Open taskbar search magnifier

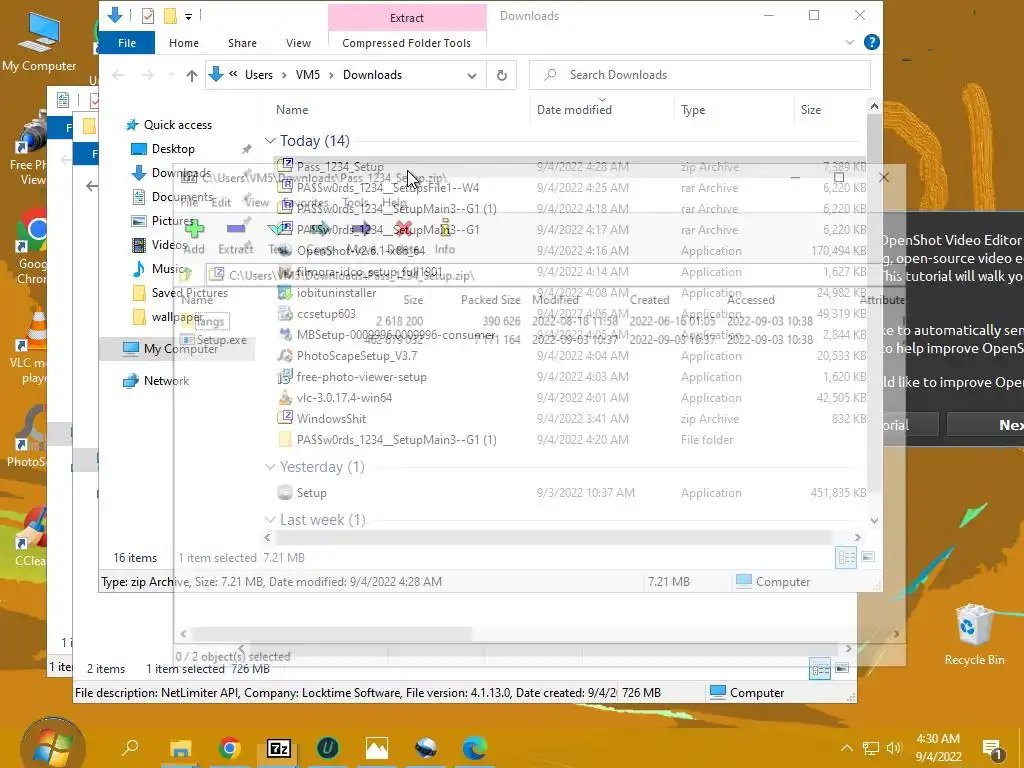pyautogui.click(x=131, y=748)
